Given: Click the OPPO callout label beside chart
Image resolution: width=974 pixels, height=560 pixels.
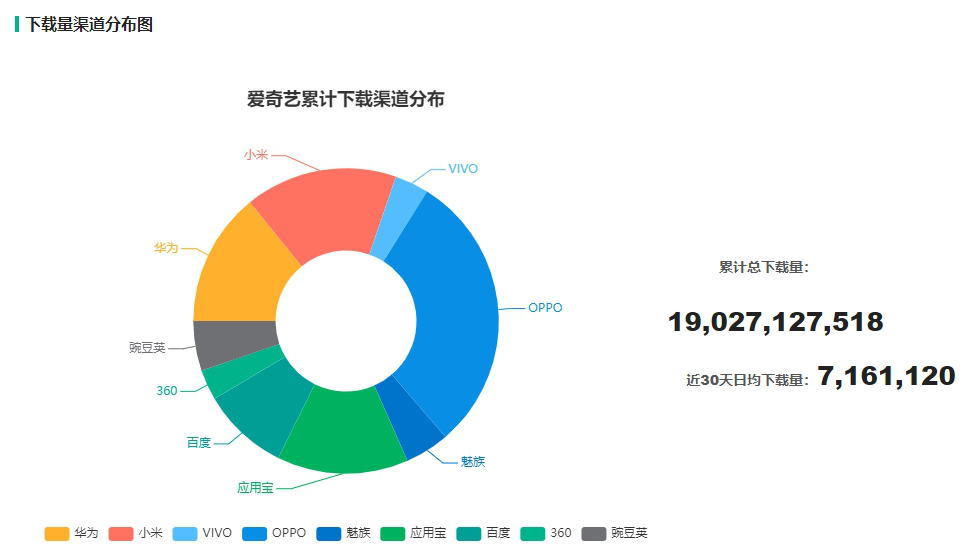Looking at the screenshot, I should [545, 308].
